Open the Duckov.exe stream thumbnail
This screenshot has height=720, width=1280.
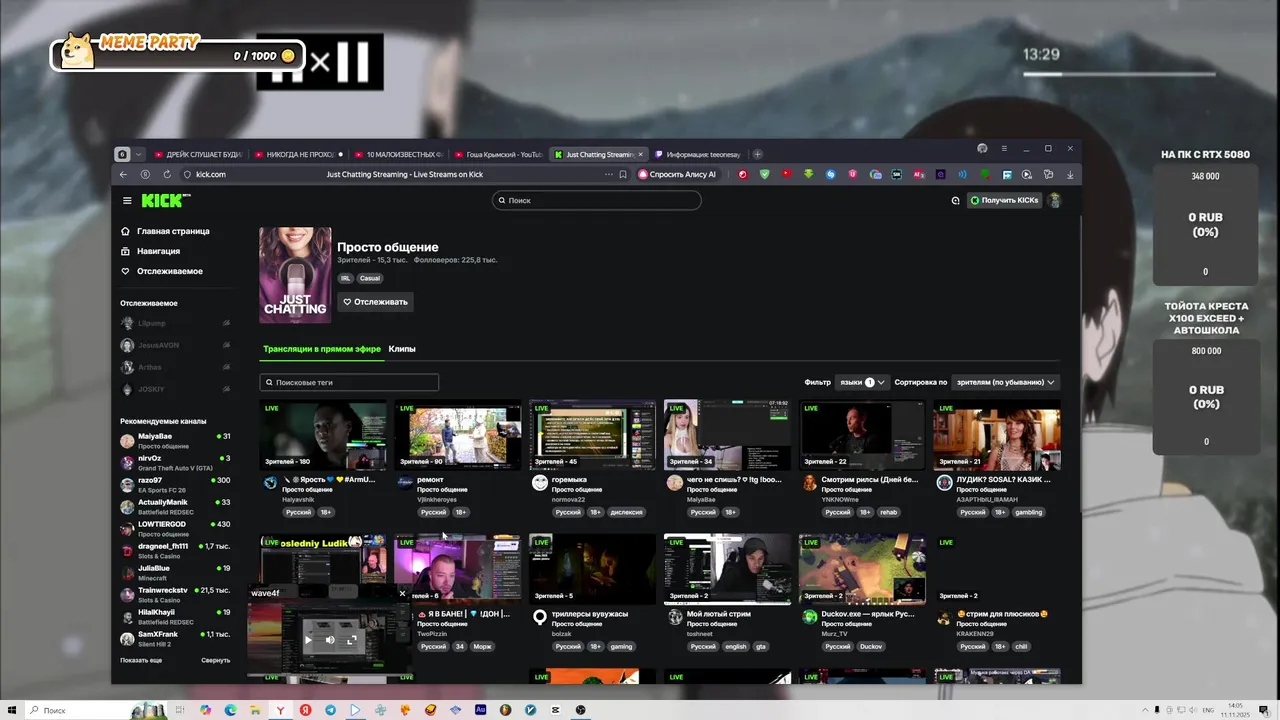tap(862, 569)
